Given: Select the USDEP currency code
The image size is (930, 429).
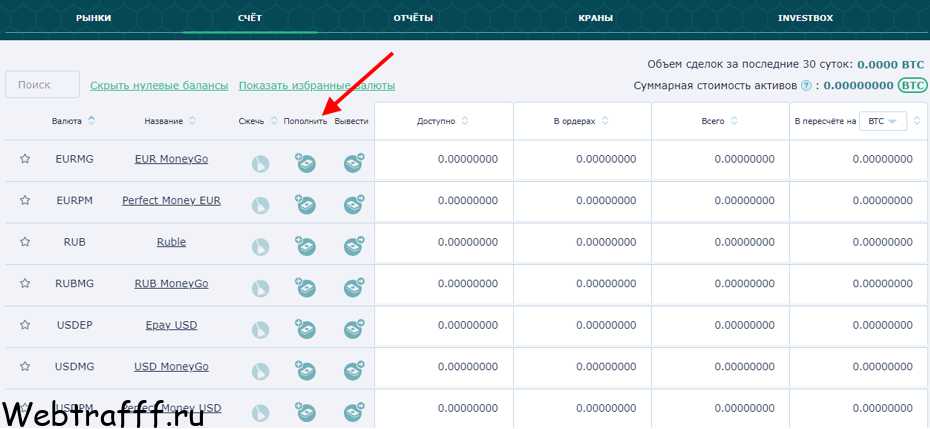Looking at the screenshot, I should [75, 325].
